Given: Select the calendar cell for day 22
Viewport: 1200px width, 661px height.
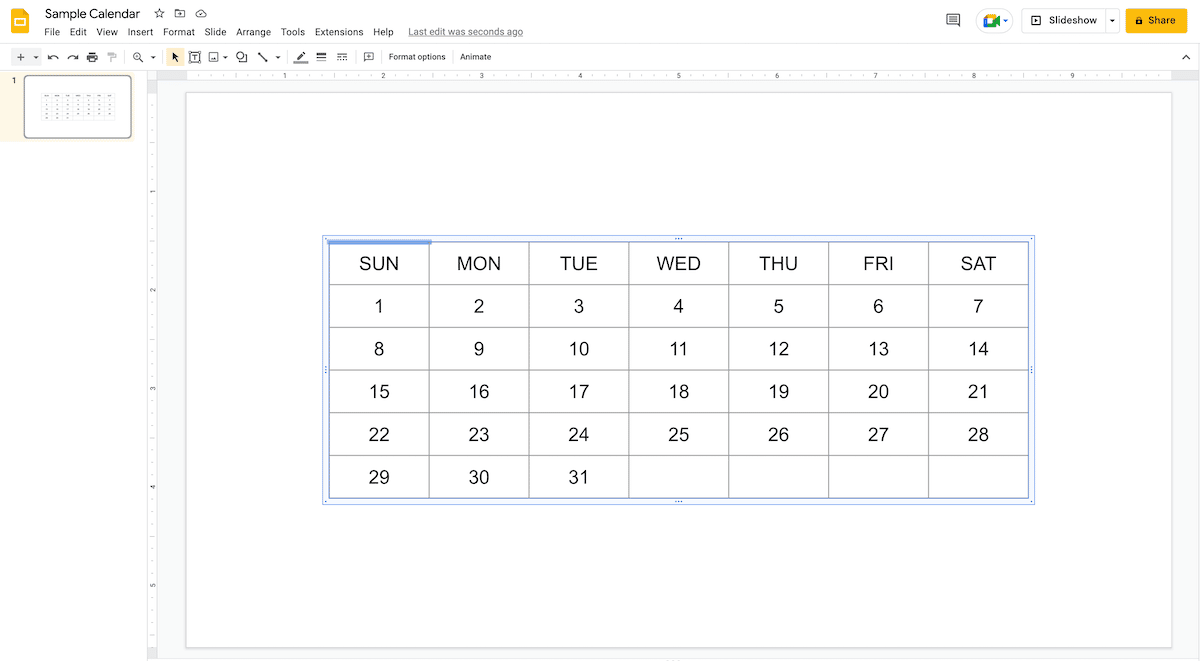Looking at the screenshot, I should pyautogui.click(x=379, y=434).
